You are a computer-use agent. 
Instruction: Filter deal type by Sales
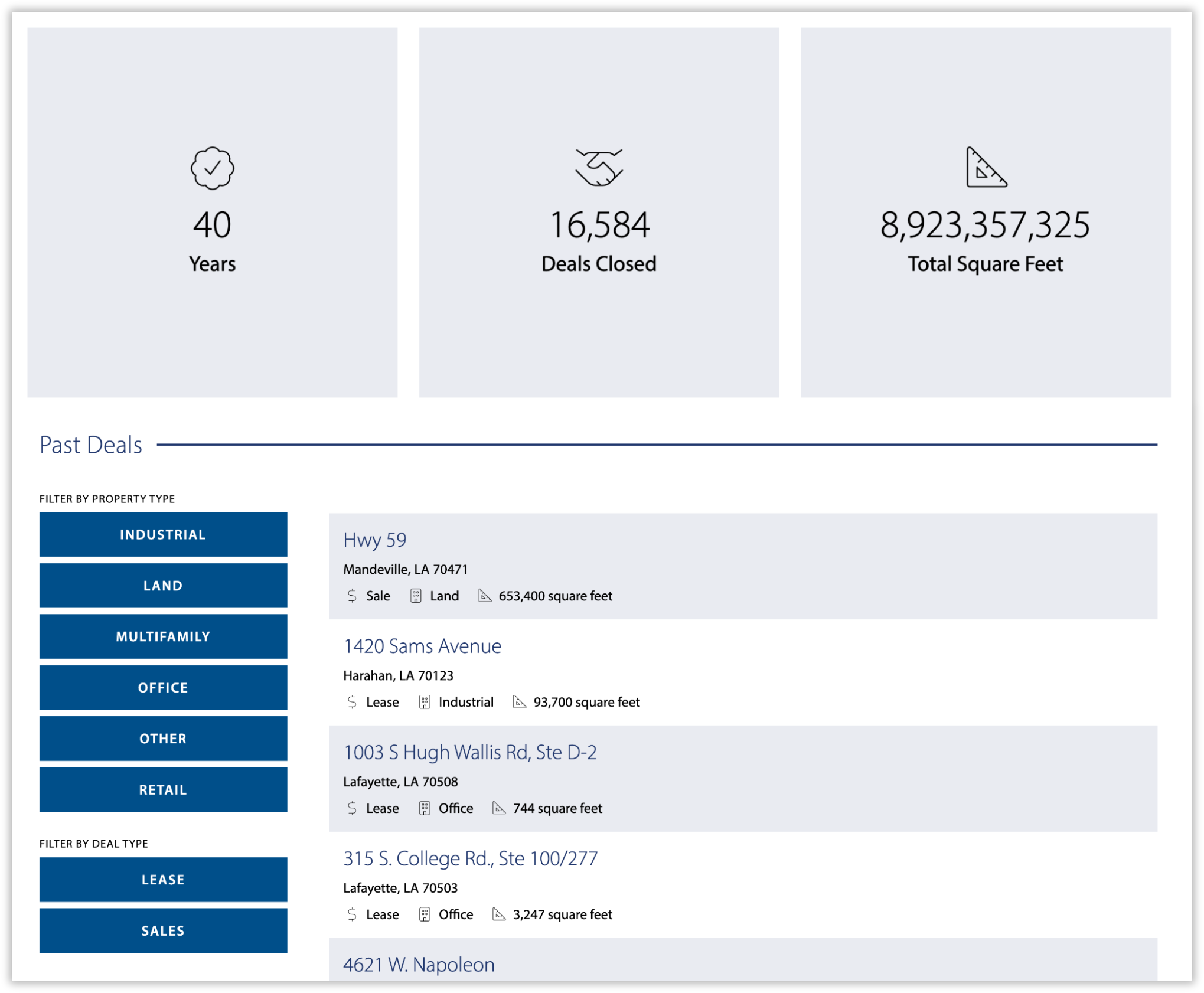click(164, 931)
